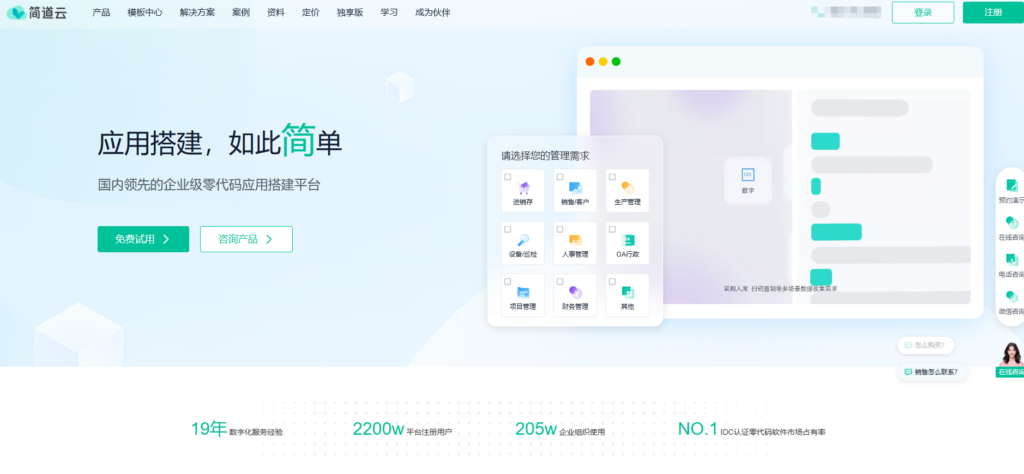Open 成为伙伴 in top navigation
The image size is (1024, 474).
(x=432, y=12)
